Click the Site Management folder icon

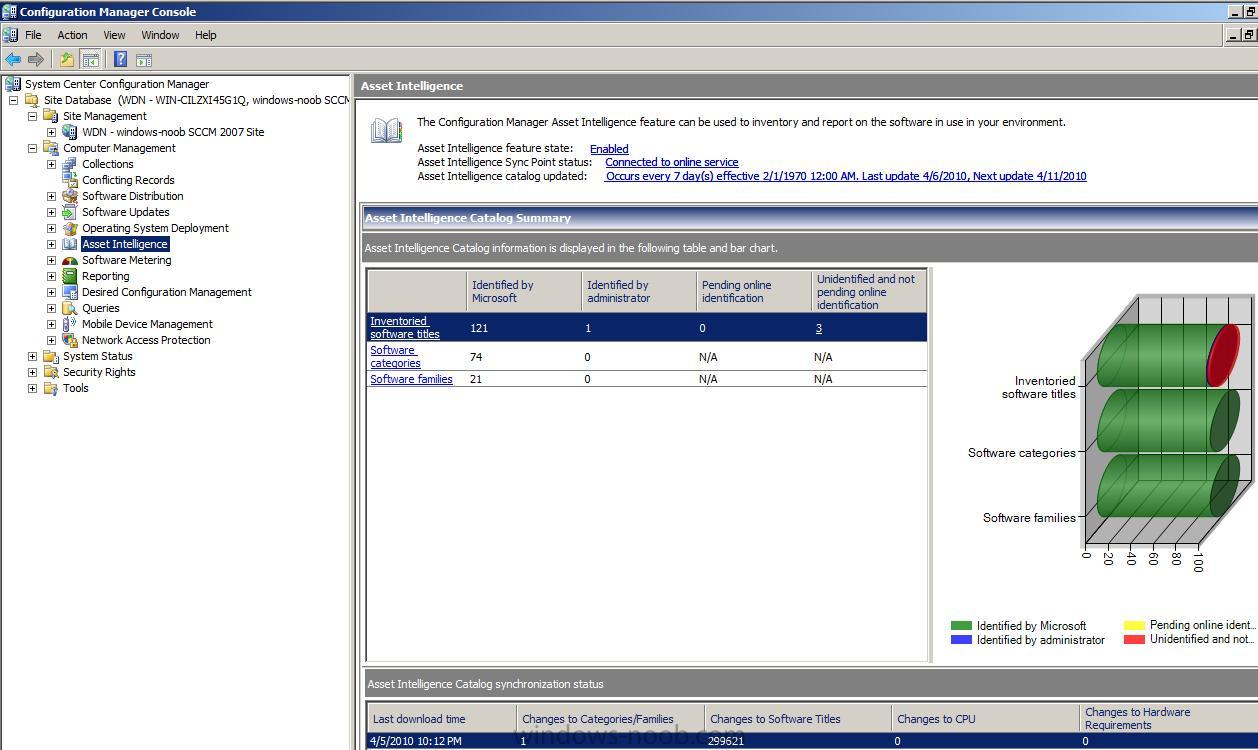51,116
